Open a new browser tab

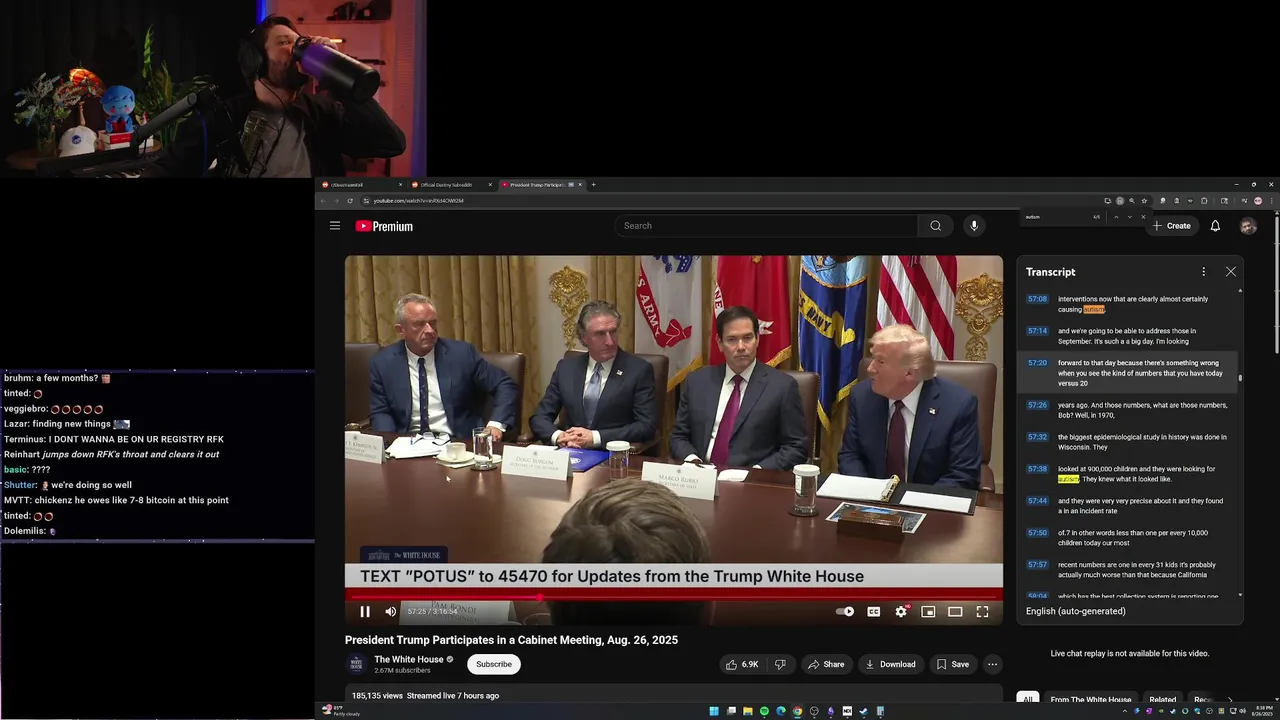coord(593,185)
